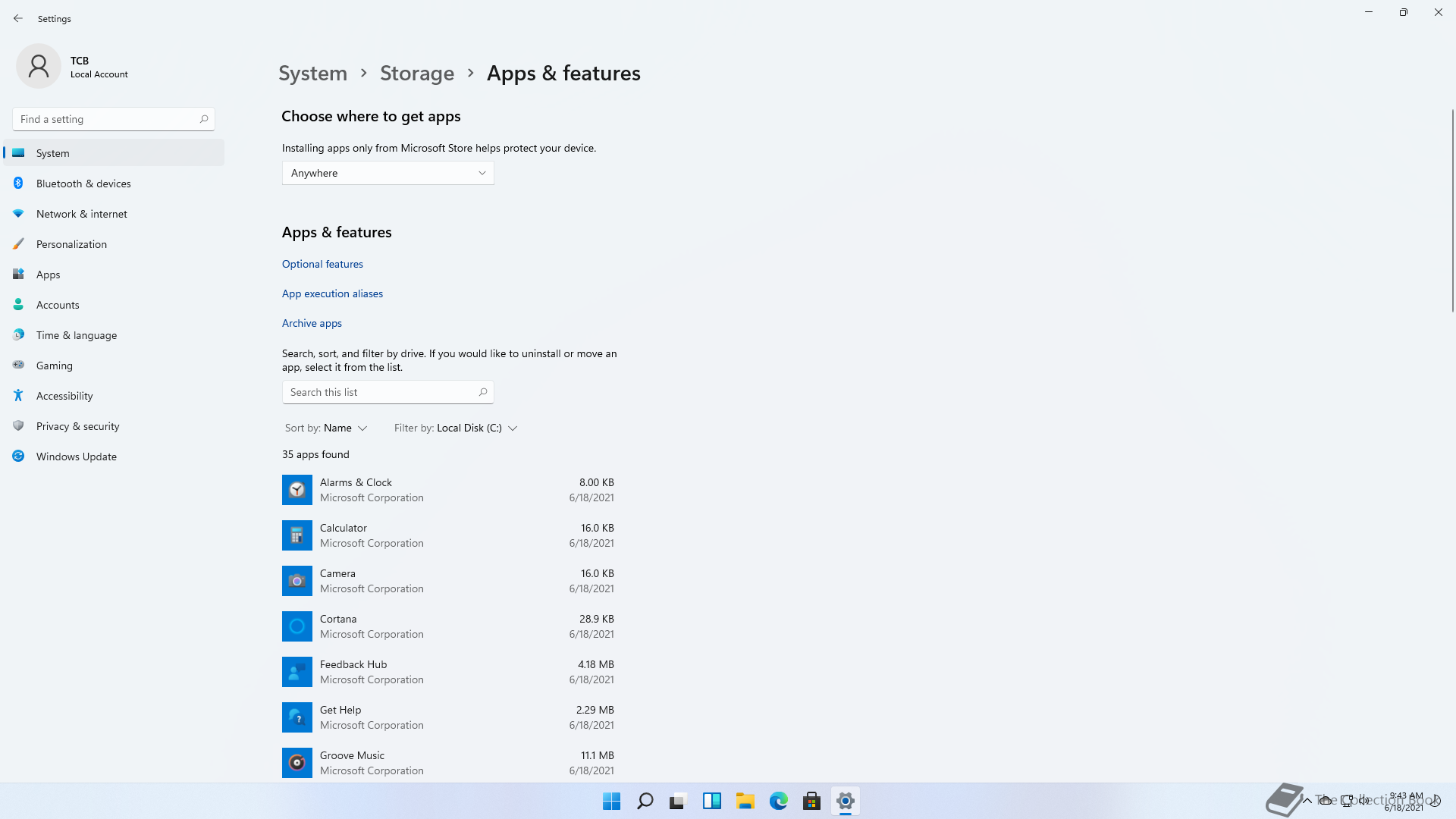
Task: Click the Local Account label
Action: click(x=99, y=74)
